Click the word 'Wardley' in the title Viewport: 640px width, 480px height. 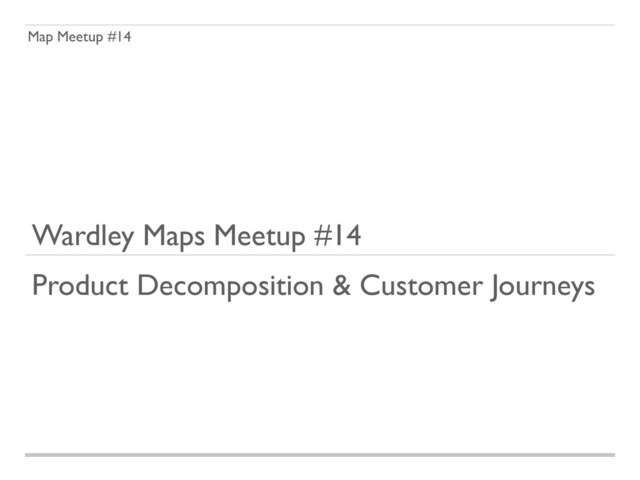(83, 236)
